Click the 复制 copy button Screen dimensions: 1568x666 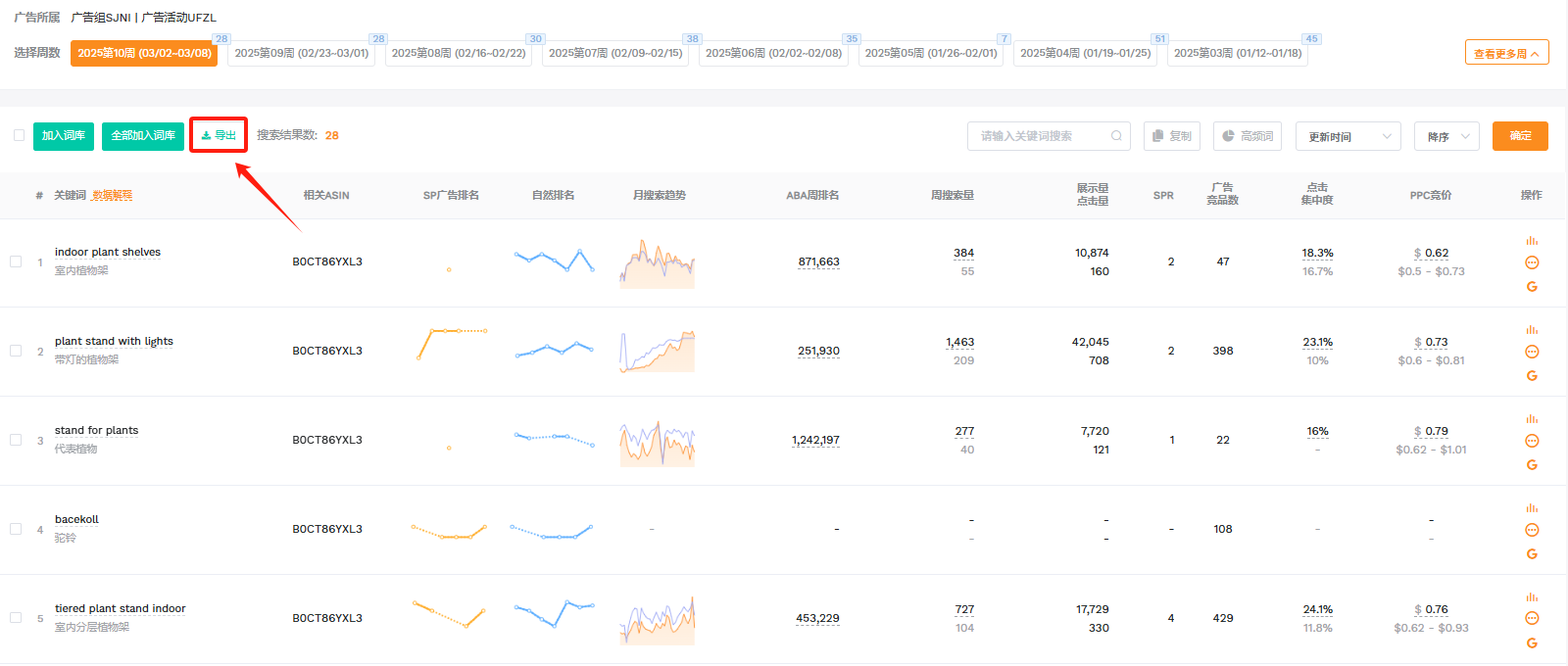tap(1172, 136)
